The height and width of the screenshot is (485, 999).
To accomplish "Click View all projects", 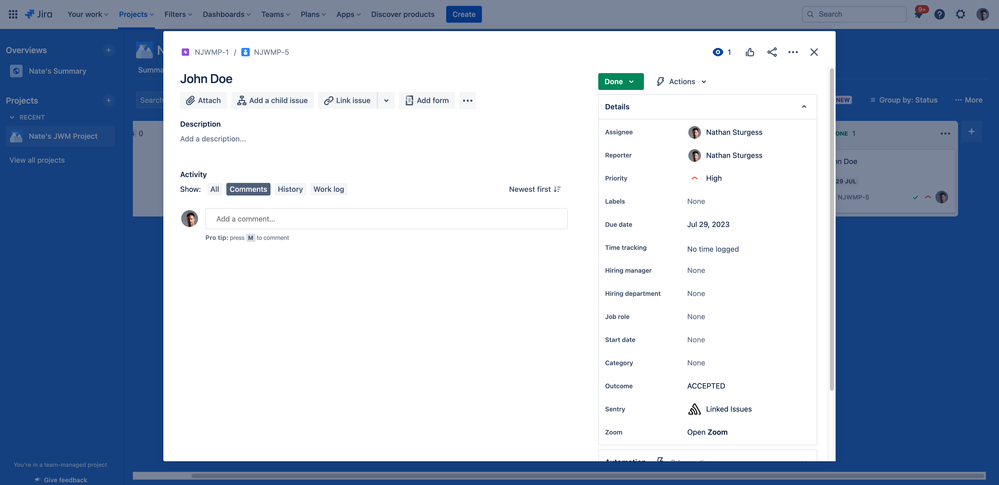I will pyautogui.click(x=37, y=161).
